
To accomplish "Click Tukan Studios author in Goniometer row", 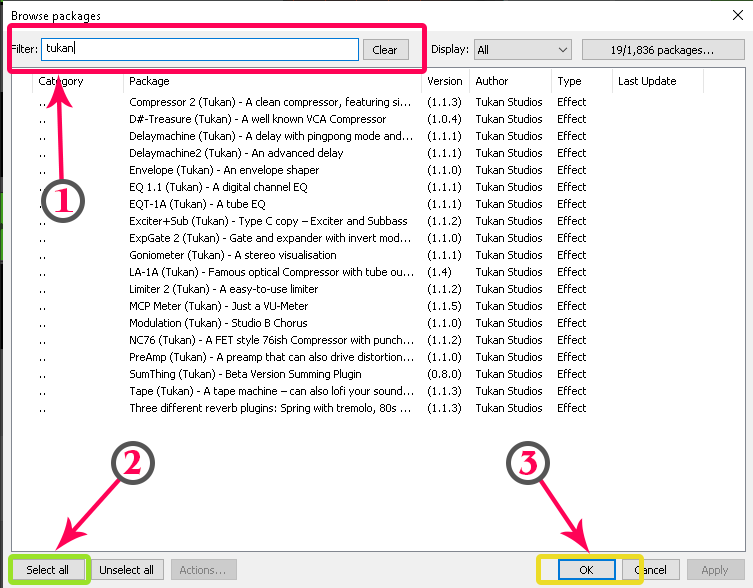I will point(509,255).
